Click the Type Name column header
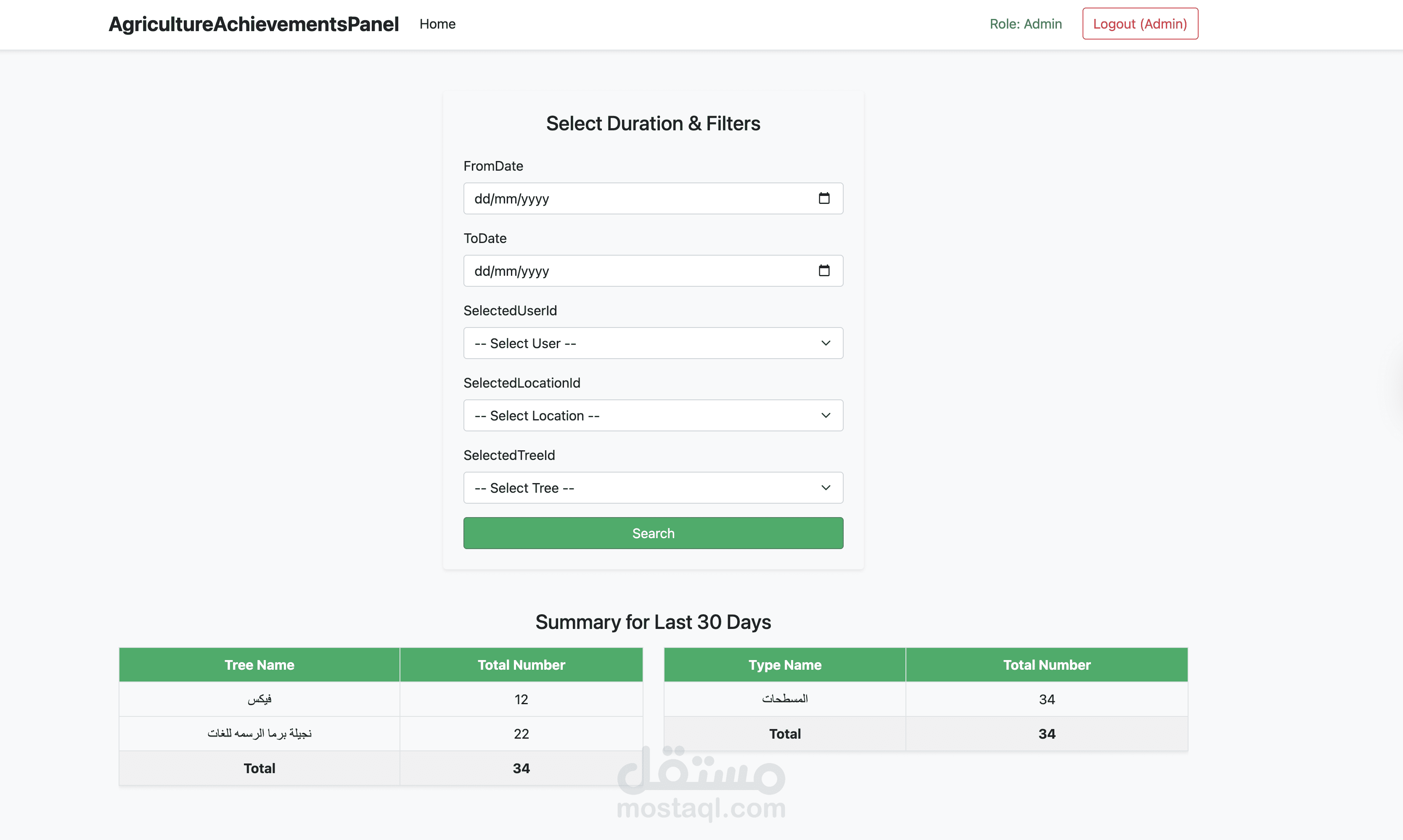Screen dimensions: 1403x840 [785, 665]
